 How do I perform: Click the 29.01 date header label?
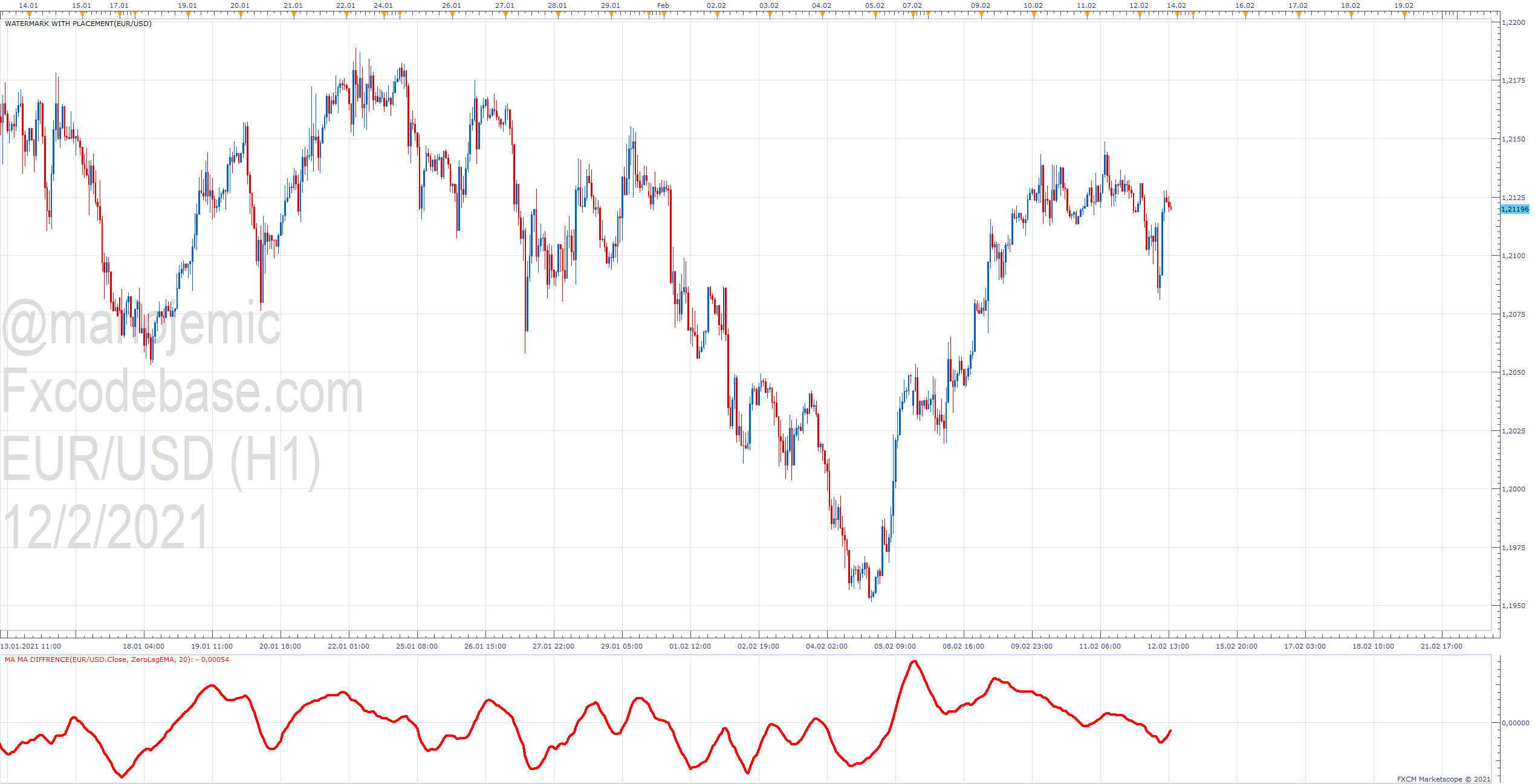611,5
